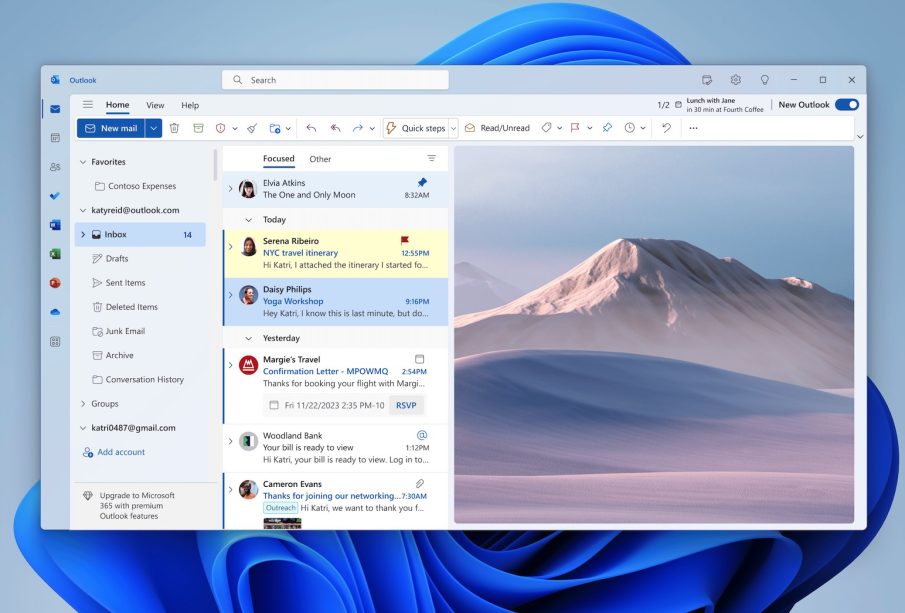Image resolution: width=905 pixels, height=613 pixels.
Task: Forward the message with the arrow icon
Action: 358,128
